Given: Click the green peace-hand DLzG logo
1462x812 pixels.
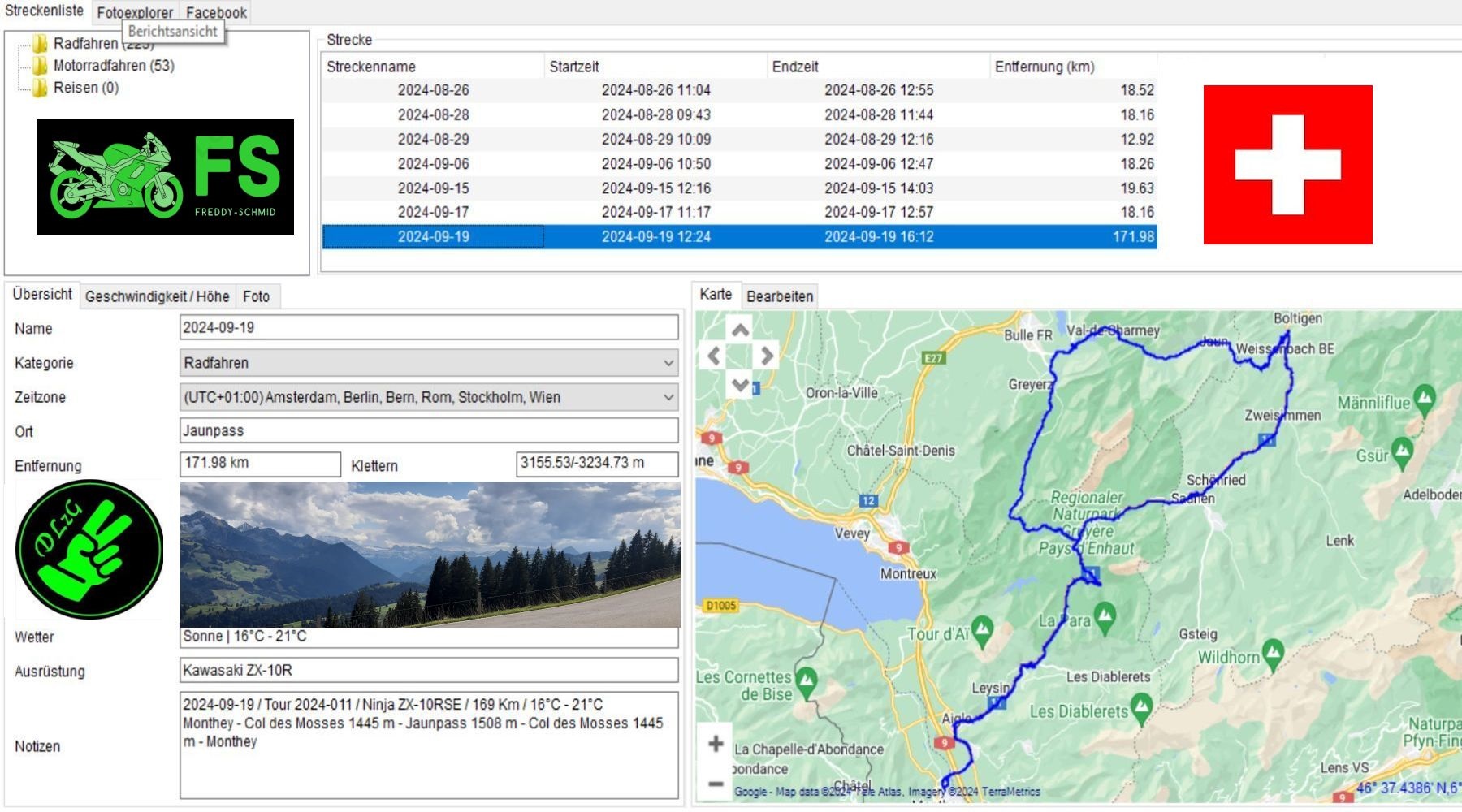Looking at the screenshot, I should tap(89, 549).
